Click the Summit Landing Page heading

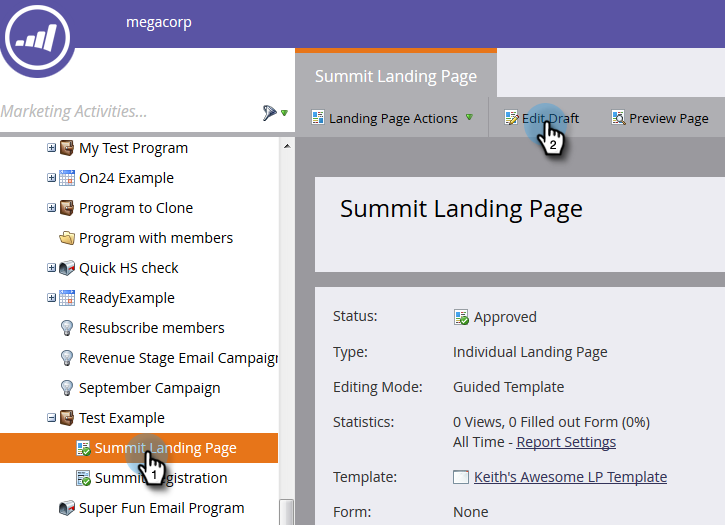pyautogui.click(x=461, y=209)
